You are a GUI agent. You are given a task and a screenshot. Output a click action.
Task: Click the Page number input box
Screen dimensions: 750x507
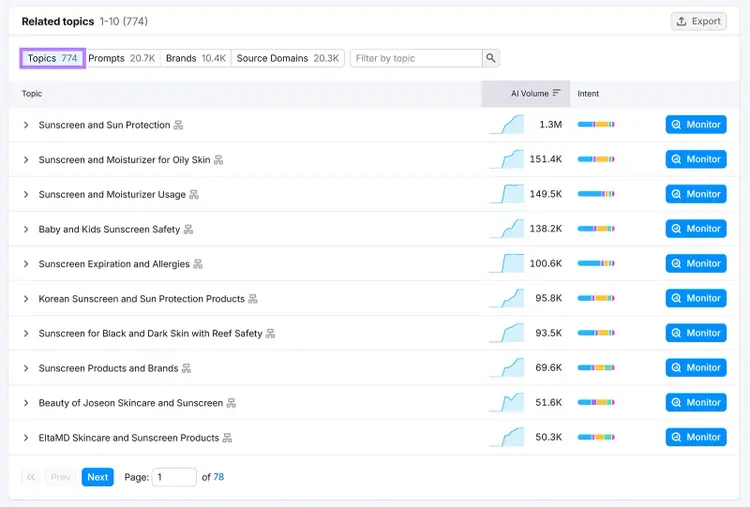pos(174,477)
